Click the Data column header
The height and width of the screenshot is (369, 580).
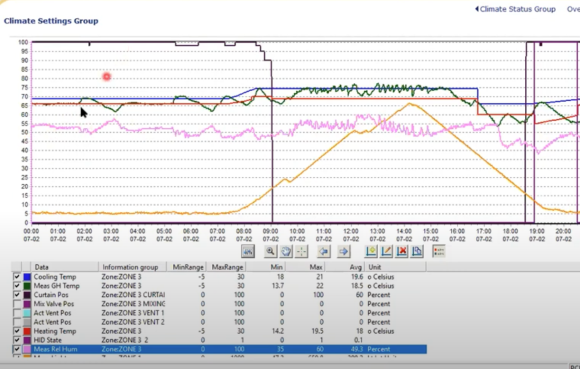coord(65,267)
